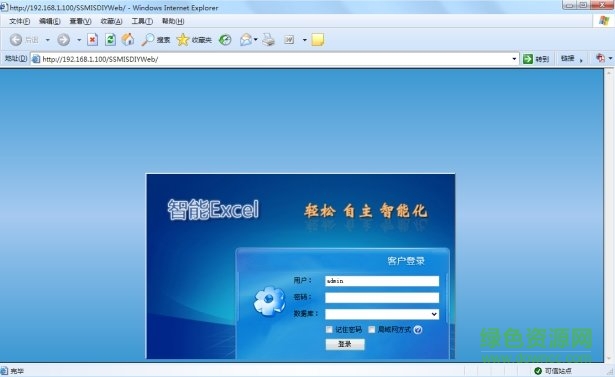The height and width of the screenshot is (377, 615).
Task: Open the 数据库 database dropdown
Action: click(382, 314)
